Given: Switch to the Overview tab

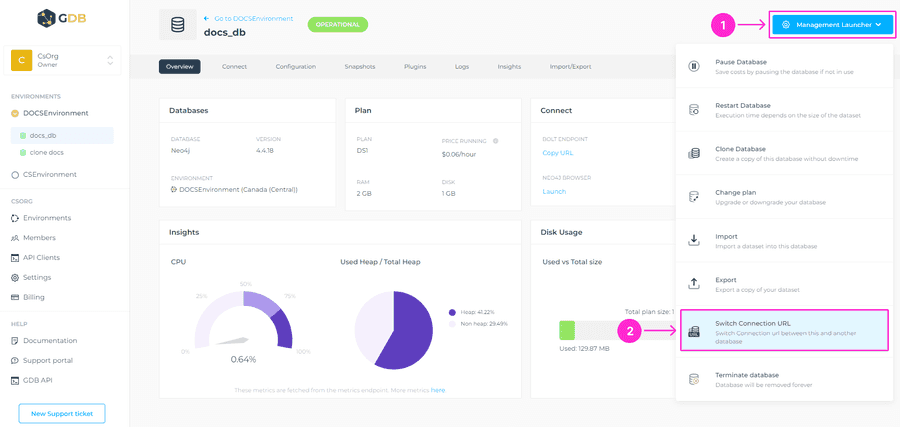Looking at the screenshot, I should [180, 67].
